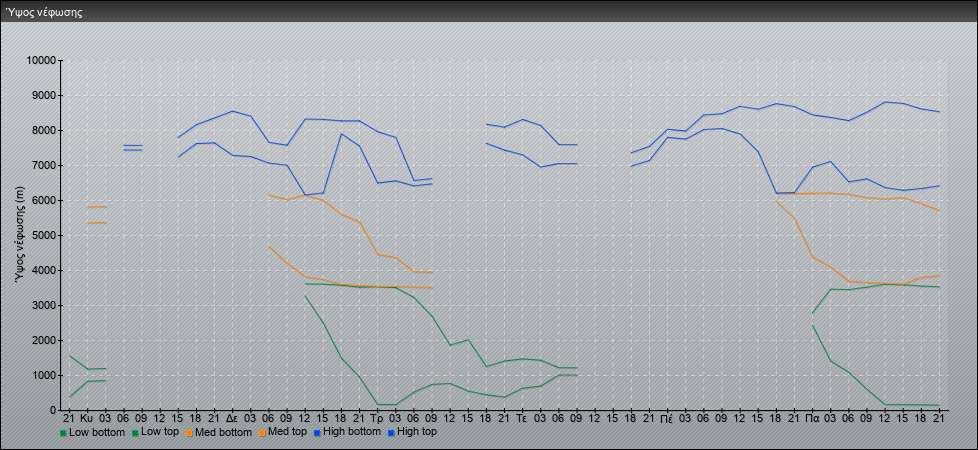Image resolution: width=978 pixels, height=450 pixels.
Task: Click the 3000 y-axis tick label
Action: click(x=44, y=305)
